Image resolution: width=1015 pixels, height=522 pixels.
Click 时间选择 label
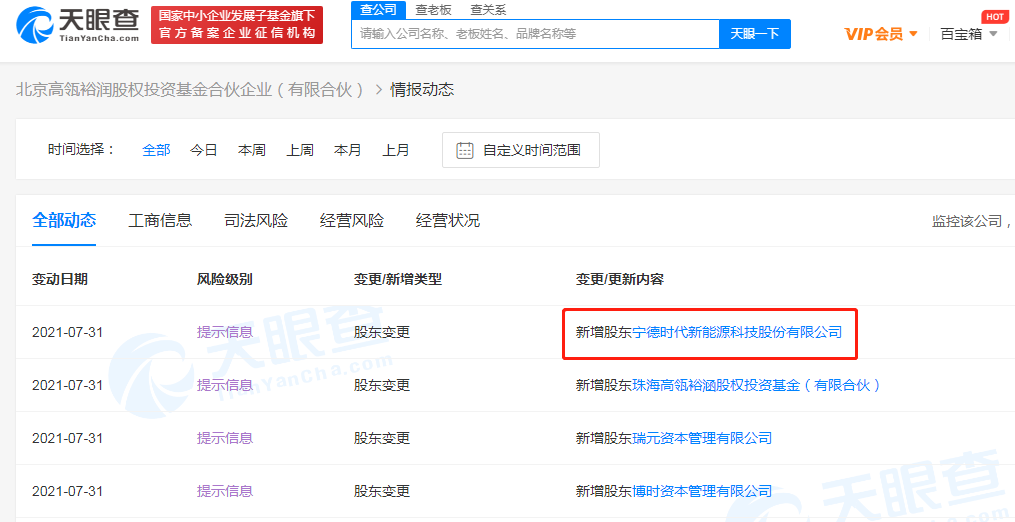pyautogui.click(x=81, y=150)
